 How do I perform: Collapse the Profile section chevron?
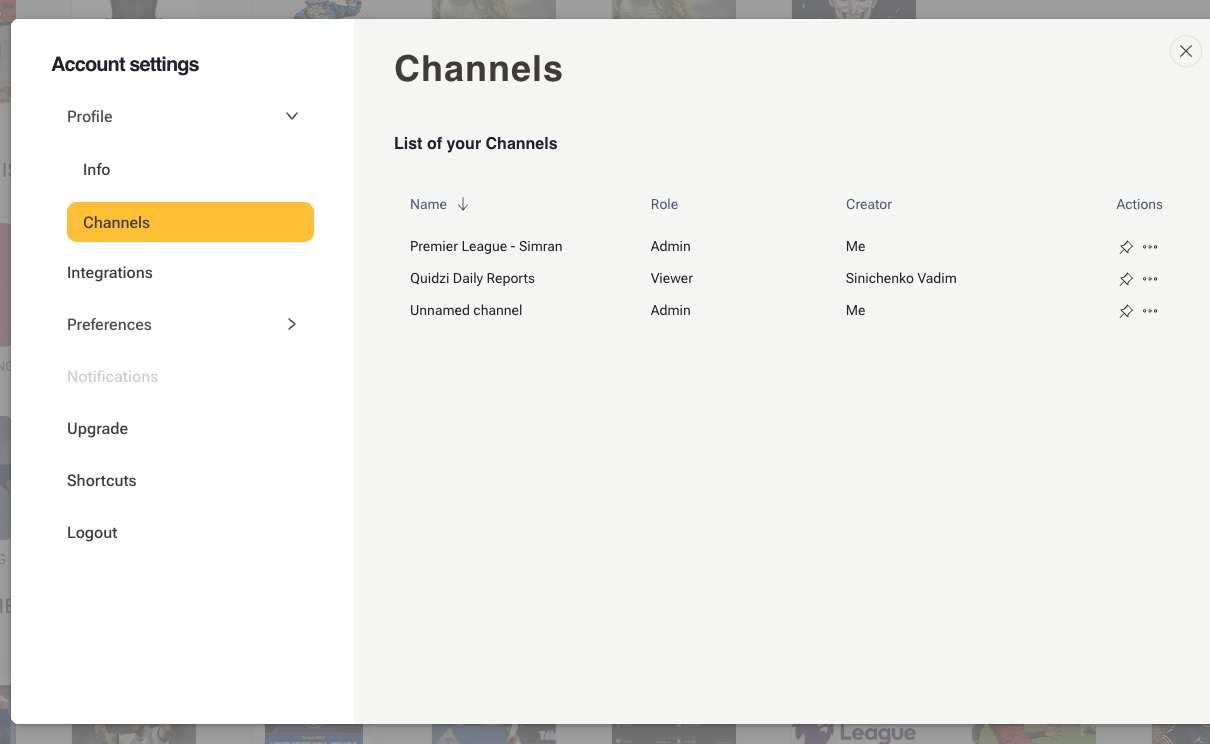[292, 116]
